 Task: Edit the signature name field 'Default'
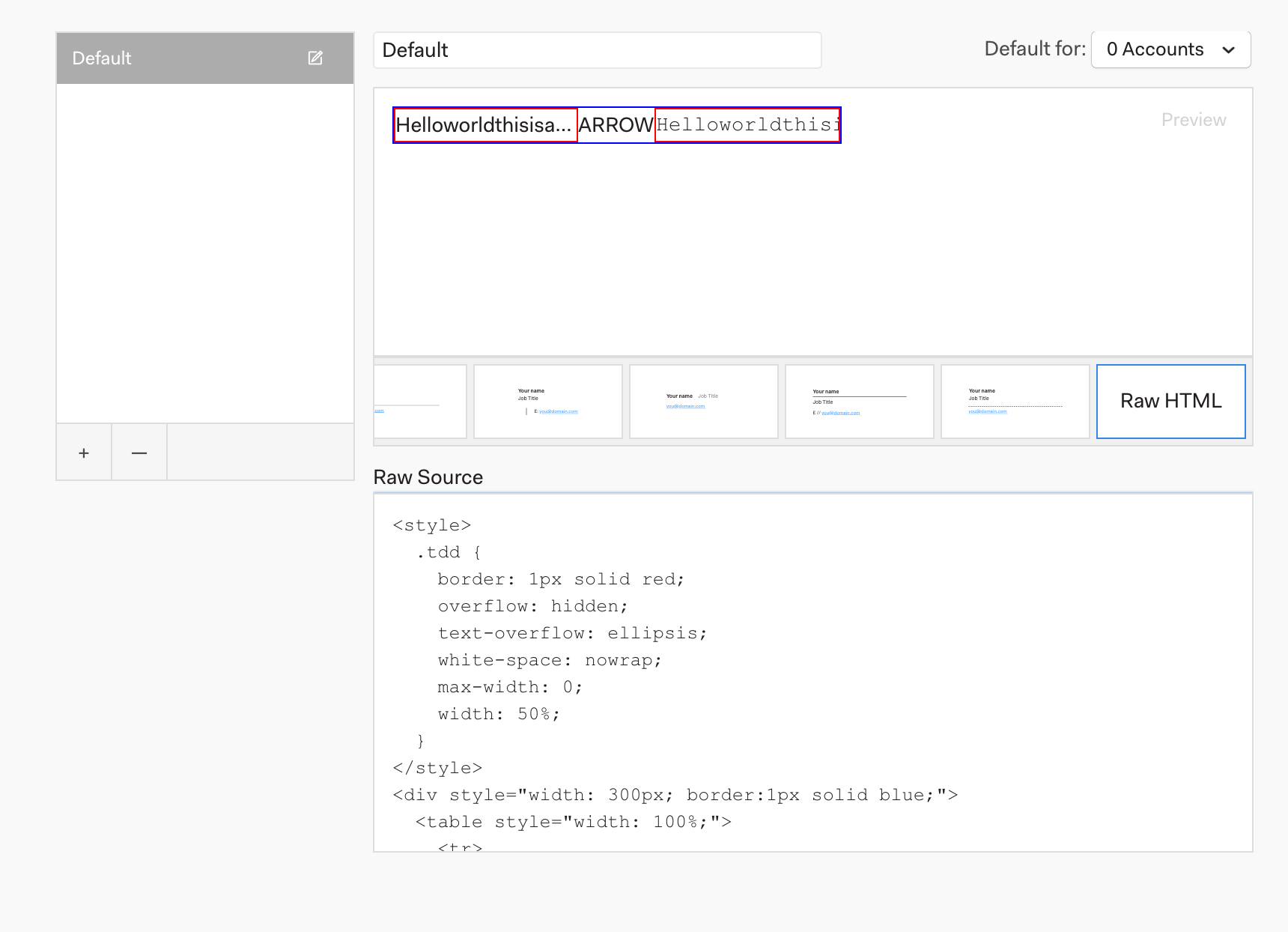point(598,50)
